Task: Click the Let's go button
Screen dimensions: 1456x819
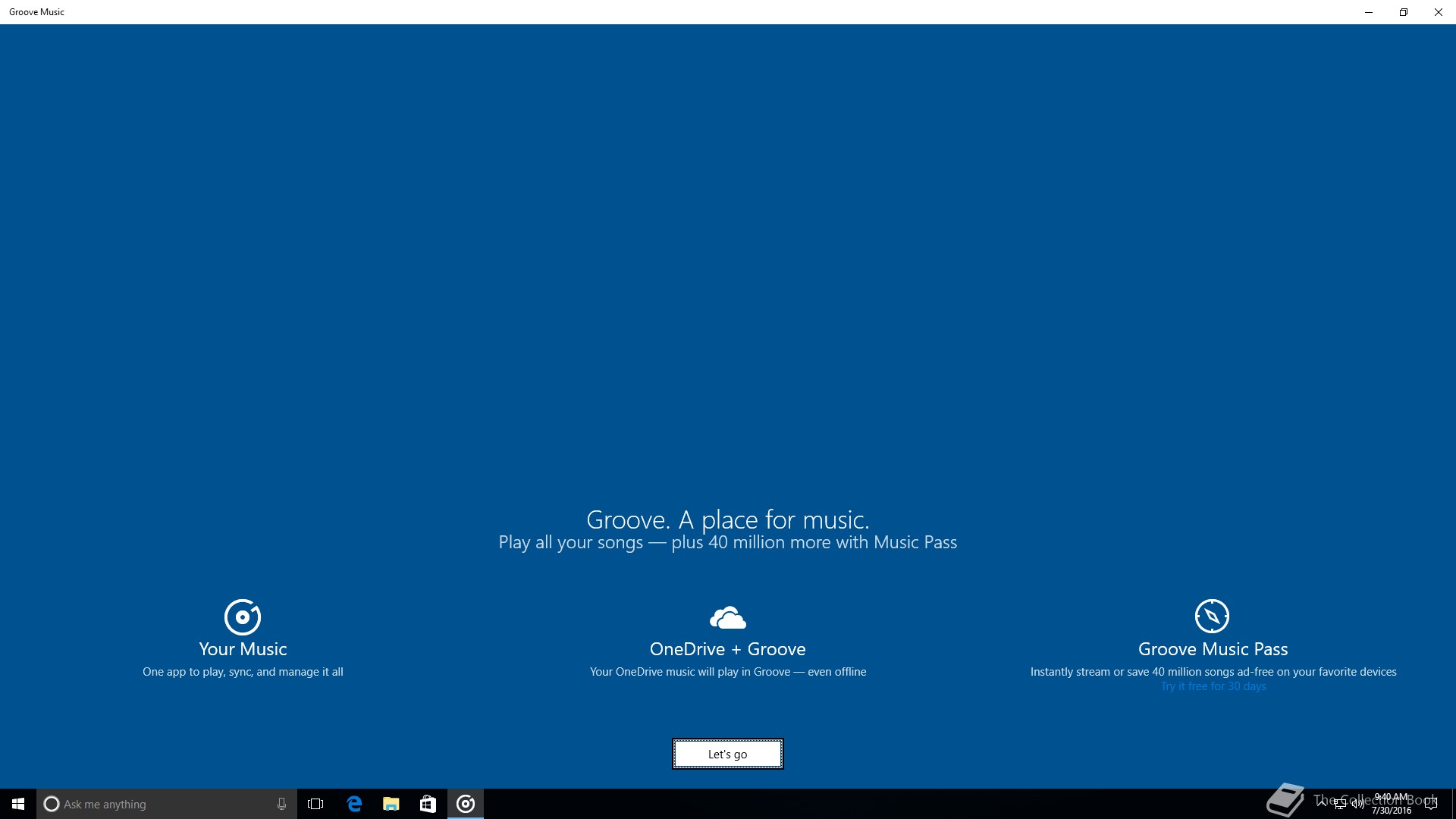Action: pos(727,754)
